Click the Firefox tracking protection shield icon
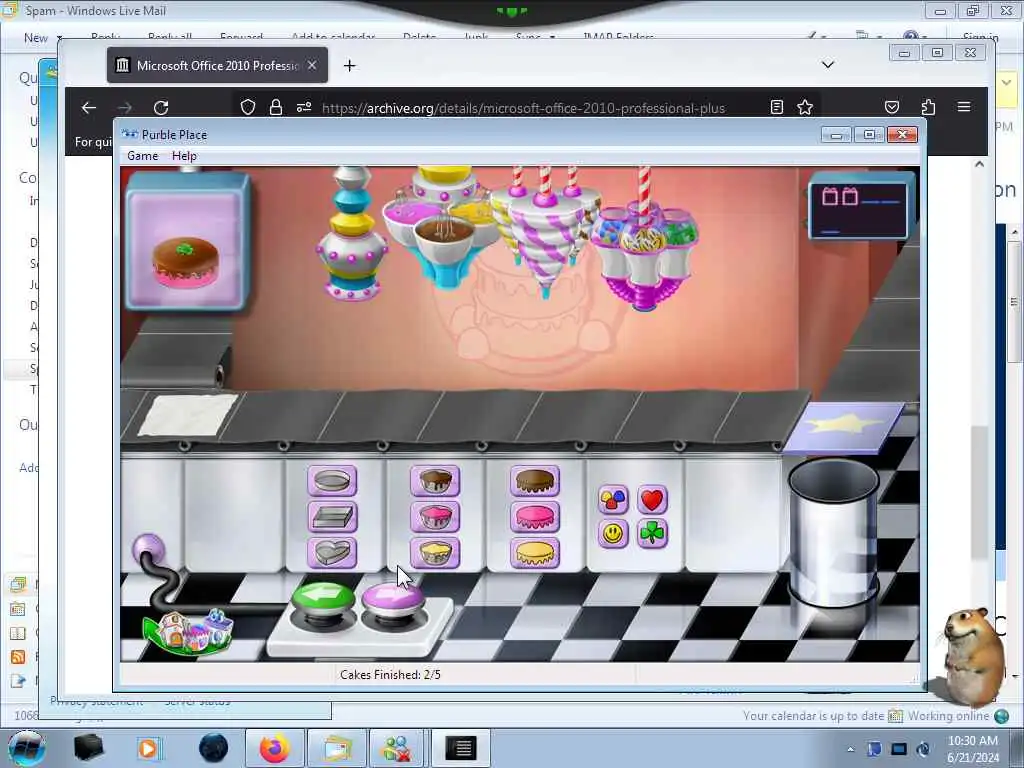1024x768 pixels. coord(248,108)
